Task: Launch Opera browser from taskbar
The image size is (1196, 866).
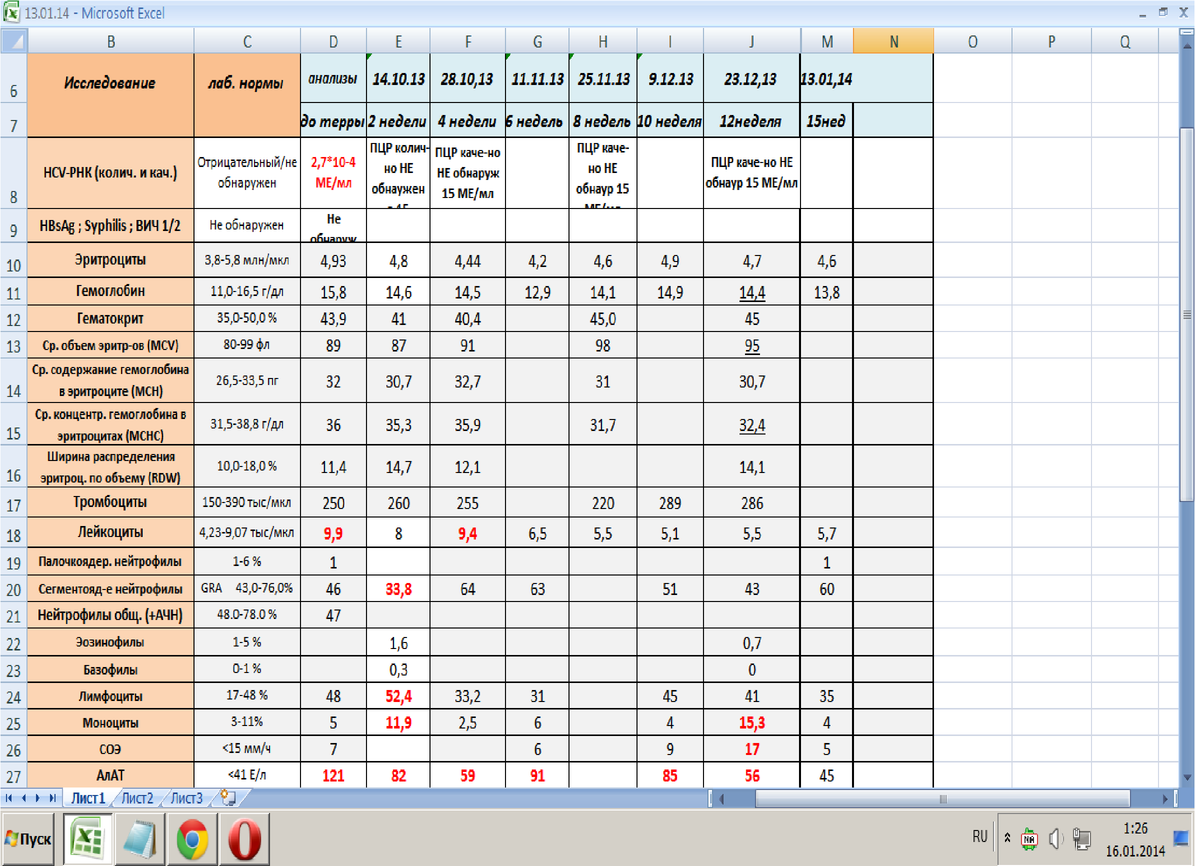Action: [244, 838]
